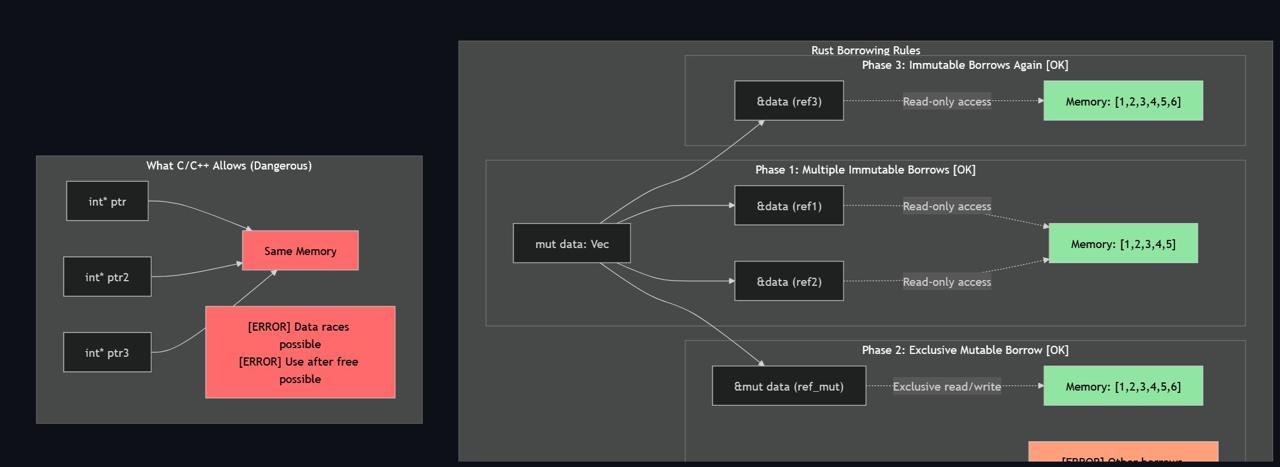The width and height of the screenshot is (1280, 467).
Task: Click the 'int* ptr3' node
Action: pos(107,352)
